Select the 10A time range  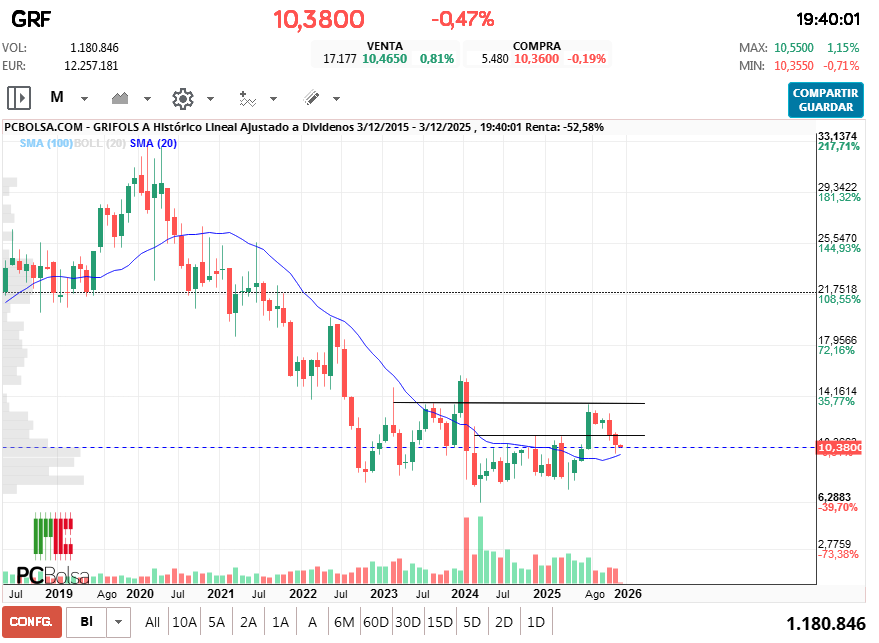pos(184,622)
